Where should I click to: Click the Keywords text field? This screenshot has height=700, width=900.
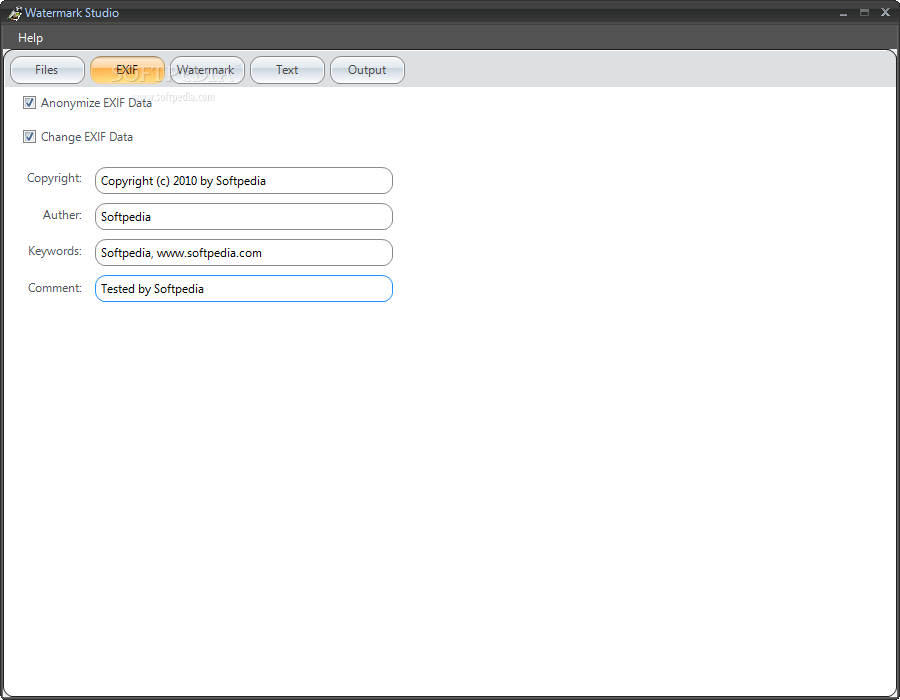[x=244, y=252]
